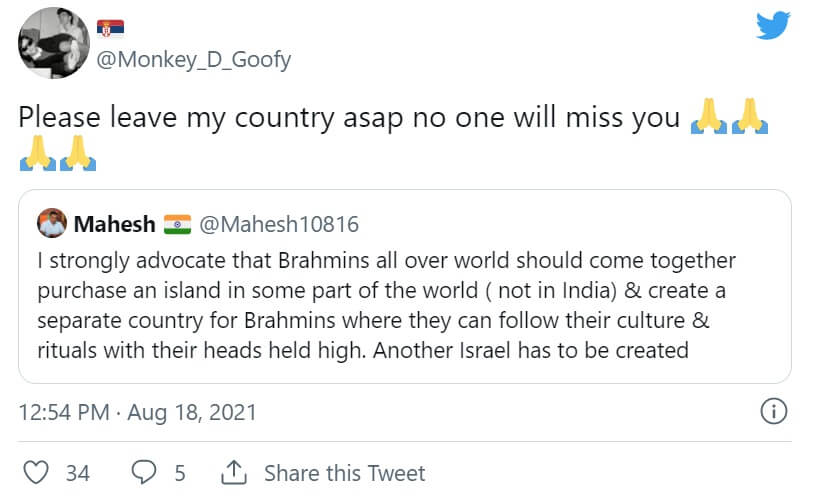This screenshot has height=500, width=815.
Task: Open the 12:54 PM · Aug 18, 2021 timestamp
Action: [x=139, y=412]
